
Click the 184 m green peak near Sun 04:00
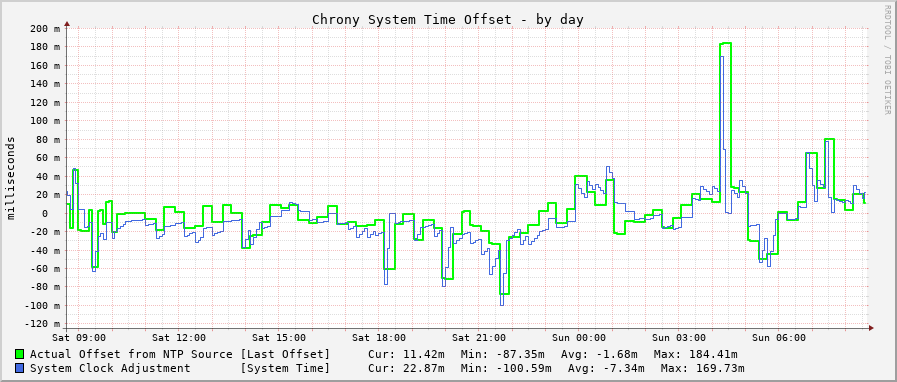click(x=725, y=43)
